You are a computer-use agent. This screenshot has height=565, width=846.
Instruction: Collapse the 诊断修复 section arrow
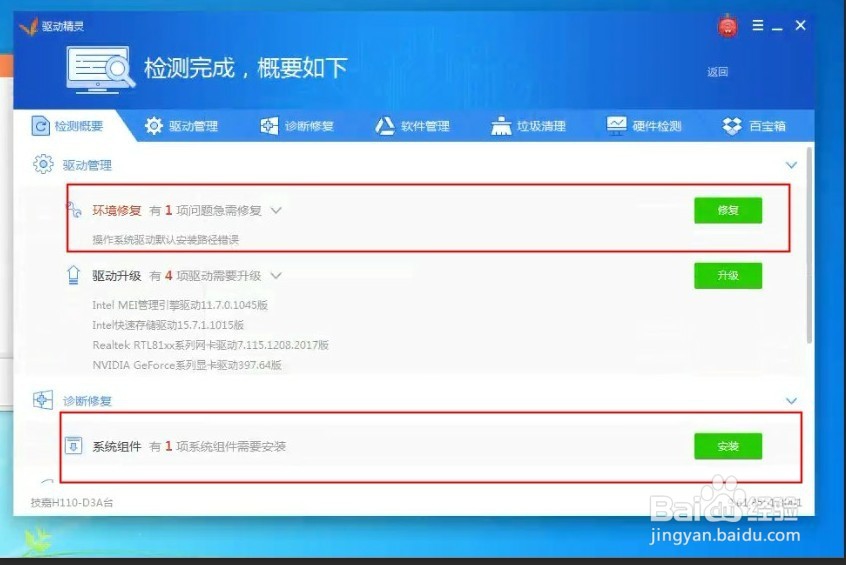click(791, 401)
